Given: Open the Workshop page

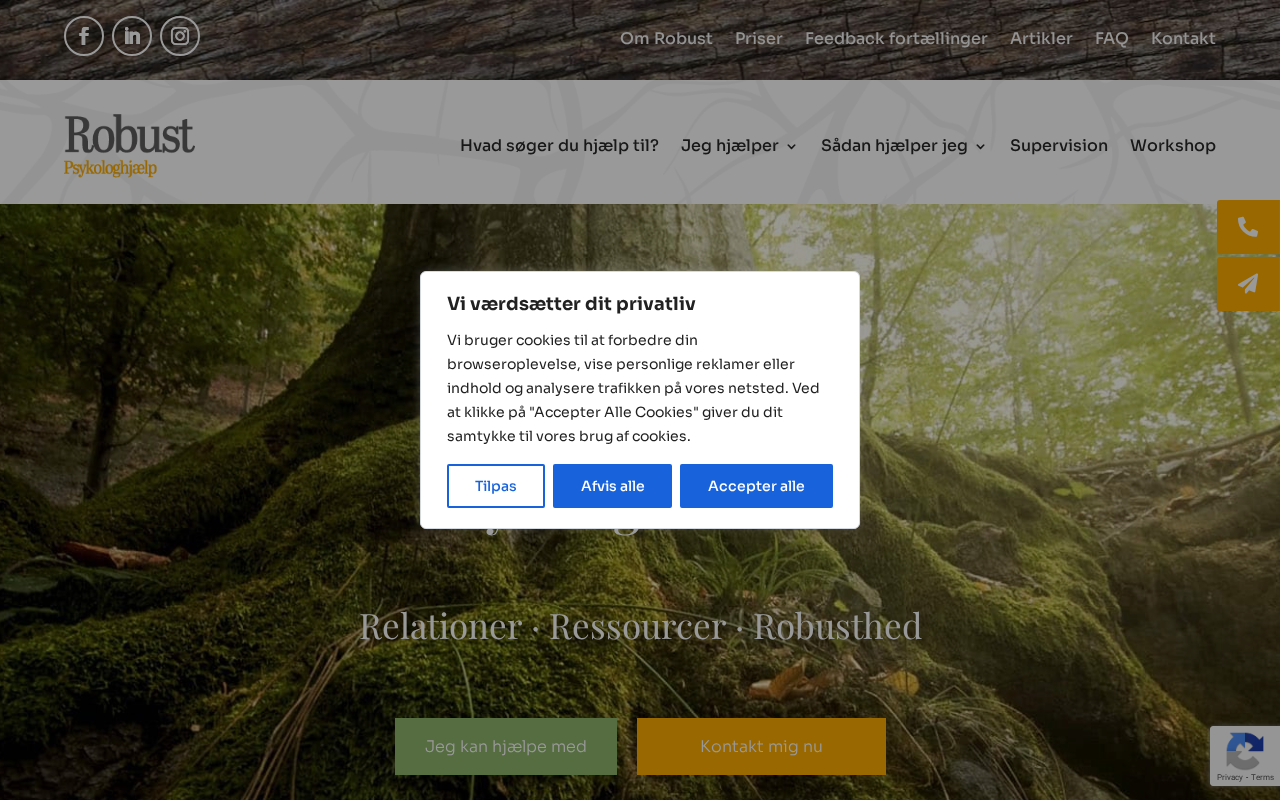Looking at the screenshot, I should tap(1173, 146).
